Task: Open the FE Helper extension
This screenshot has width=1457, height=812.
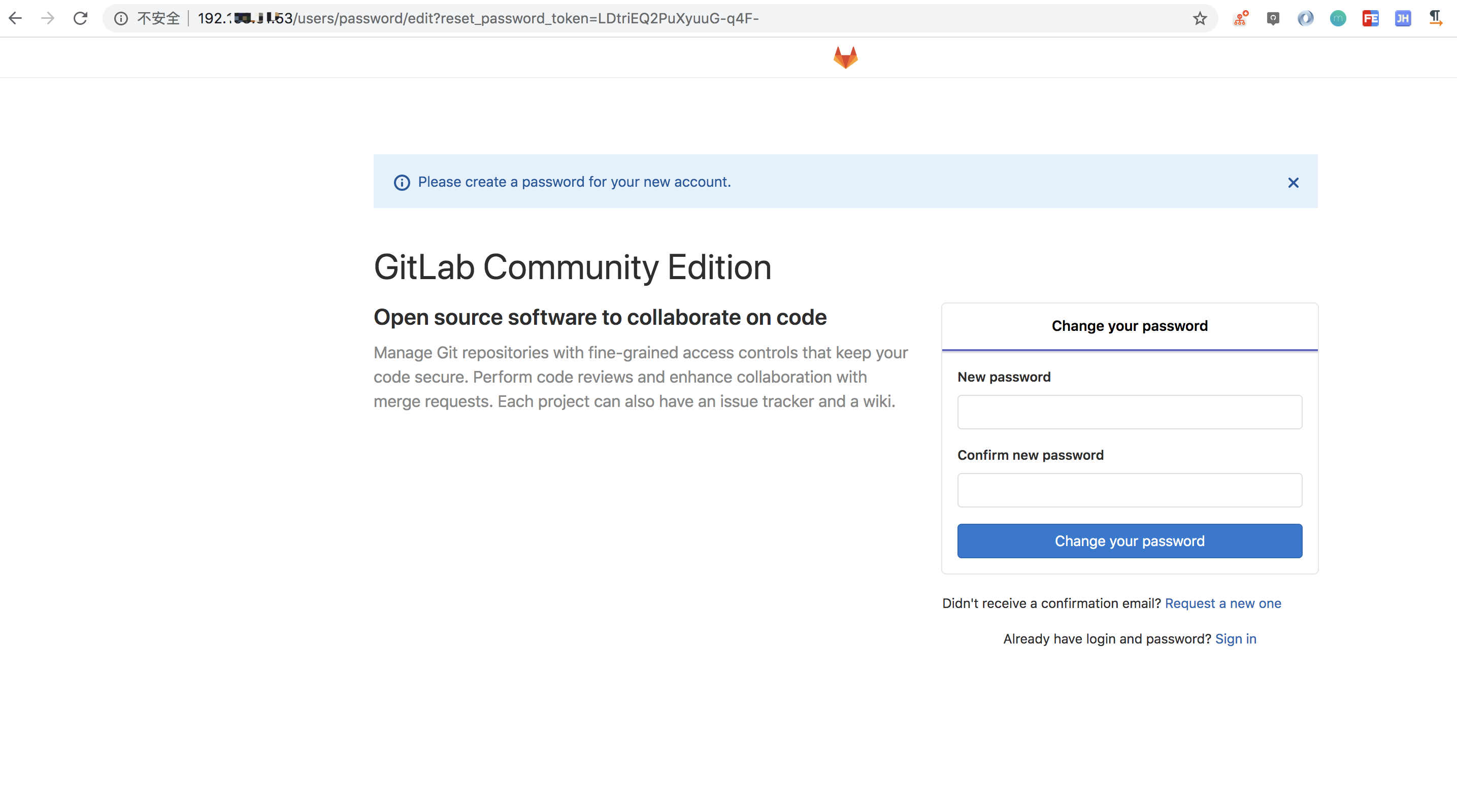Action: tap(1371, 18)
